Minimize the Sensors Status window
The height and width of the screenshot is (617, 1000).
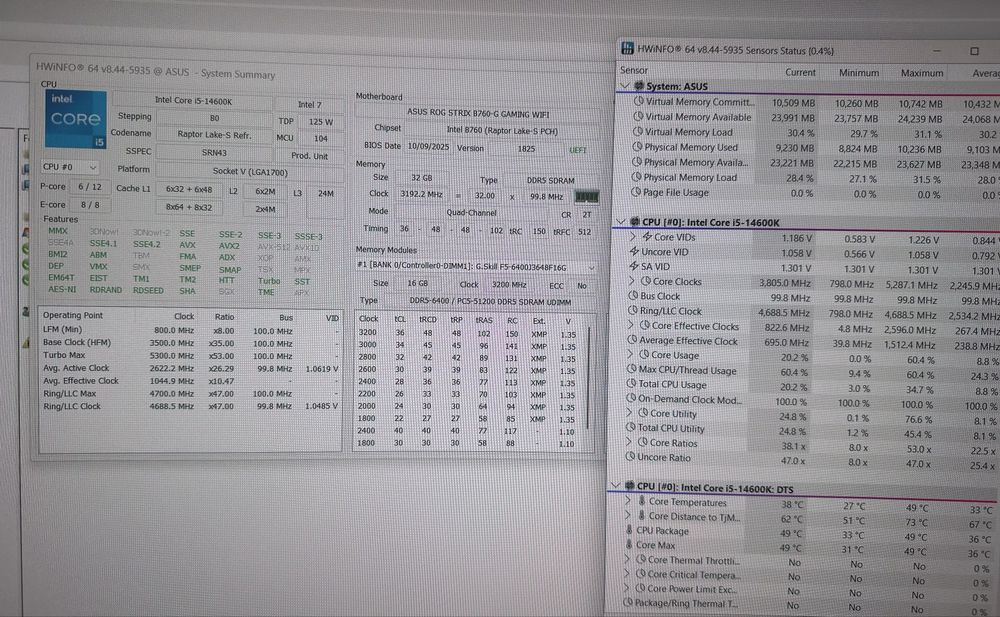coord(936,50)
